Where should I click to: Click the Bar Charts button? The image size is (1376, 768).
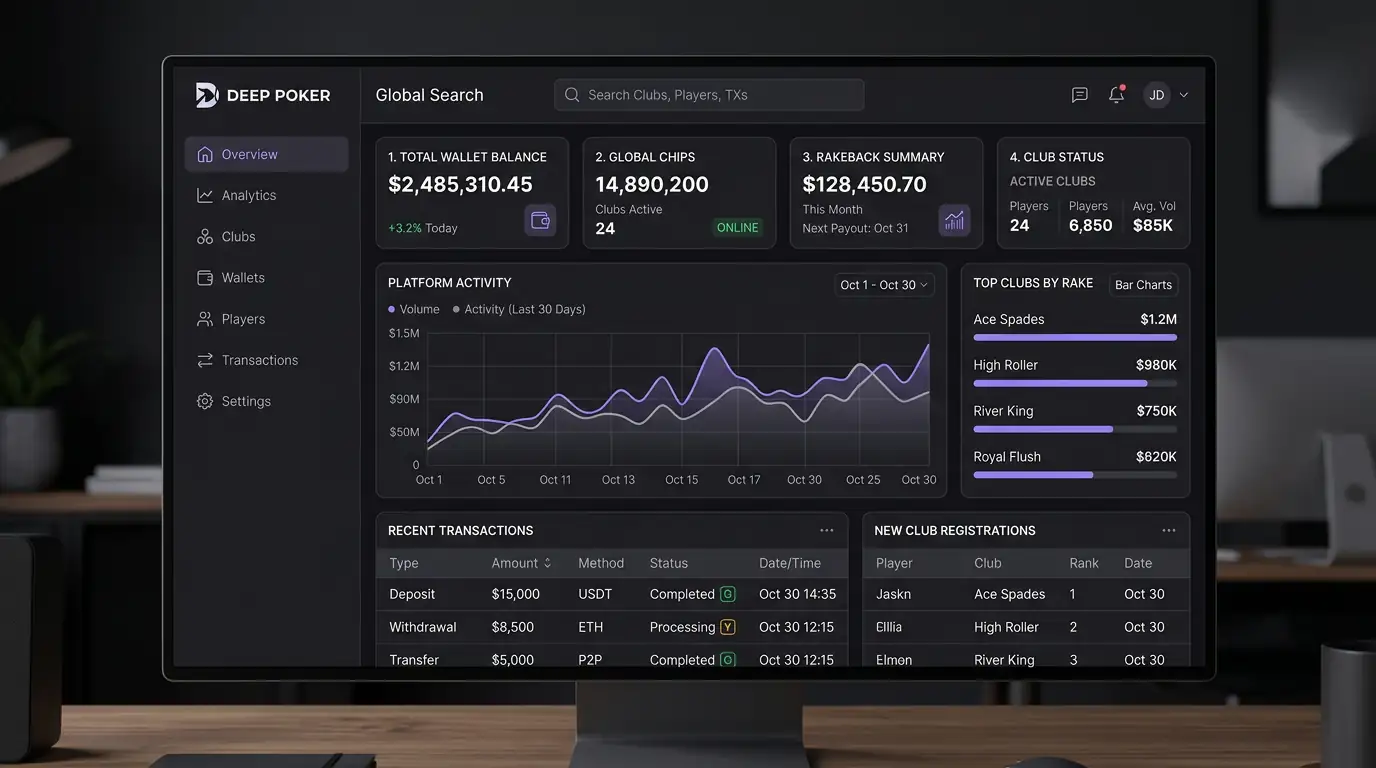pos(1143,284)
